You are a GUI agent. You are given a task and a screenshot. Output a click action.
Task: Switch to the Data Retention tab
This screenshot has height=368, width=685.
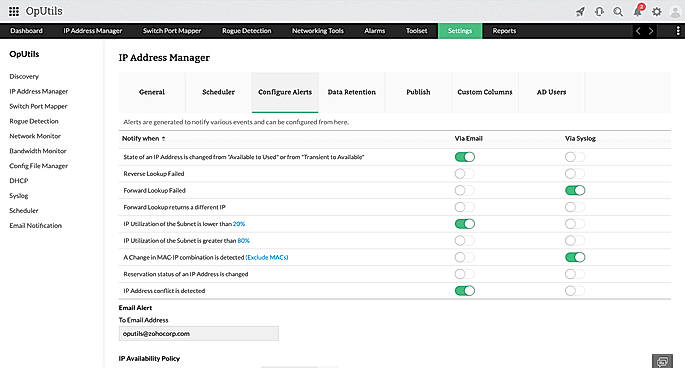[x=352, y=92]
